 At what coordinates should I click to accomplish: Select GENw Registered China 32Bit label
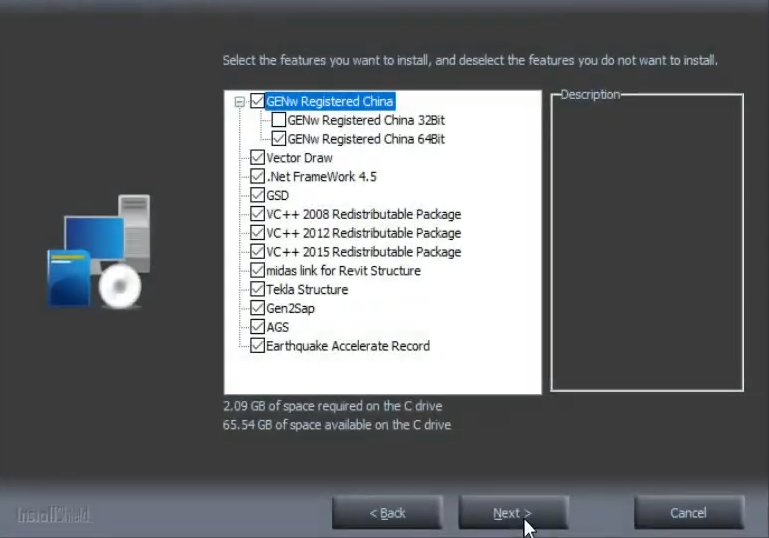[366, 120]
